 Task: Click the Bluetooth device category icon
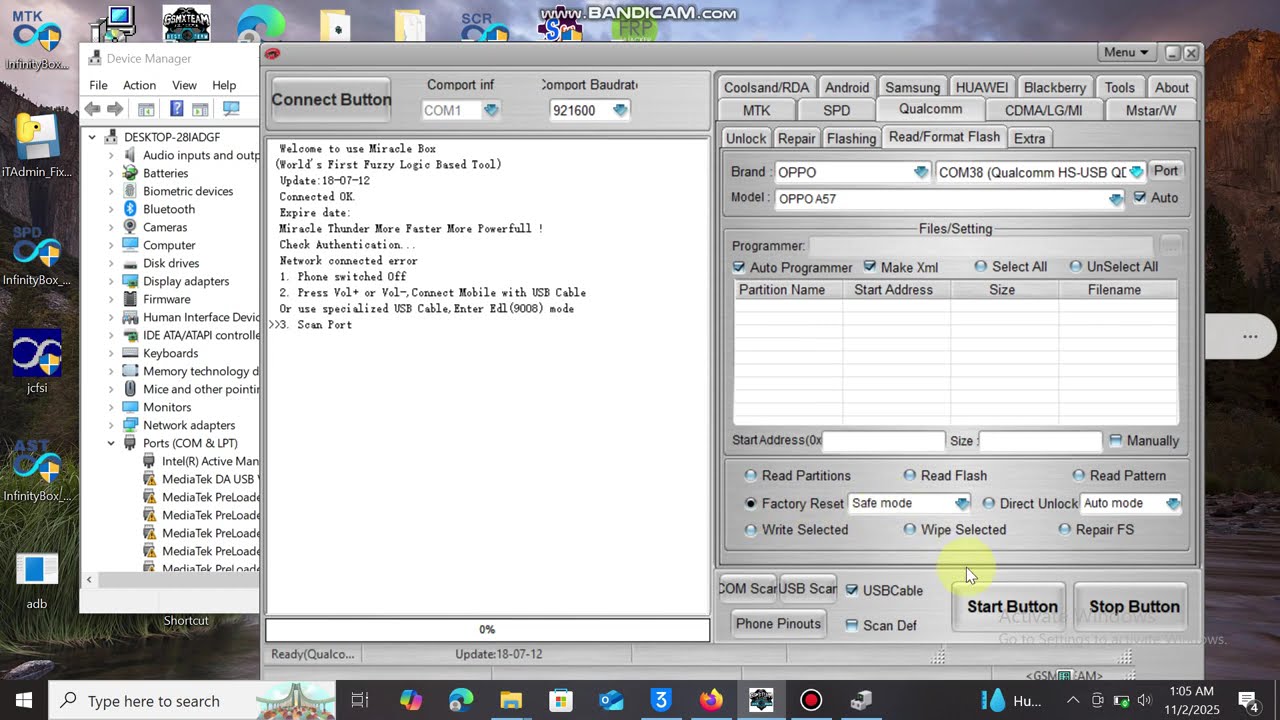pyautogui.click(x=130, y=209)
